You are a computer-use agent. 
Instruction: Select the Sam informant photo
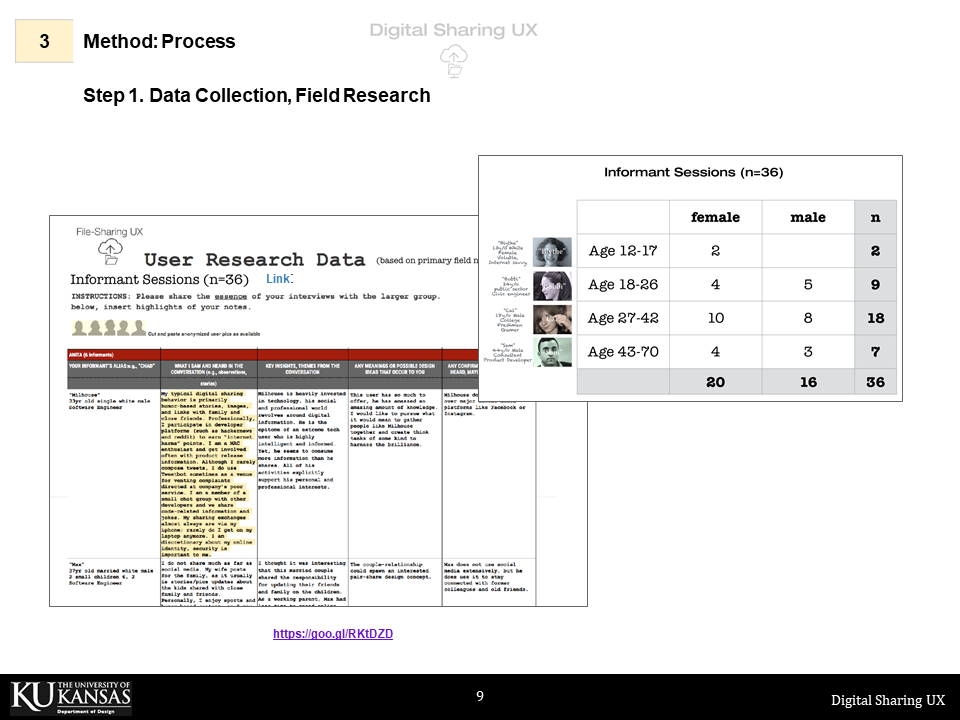pos(551,352)
